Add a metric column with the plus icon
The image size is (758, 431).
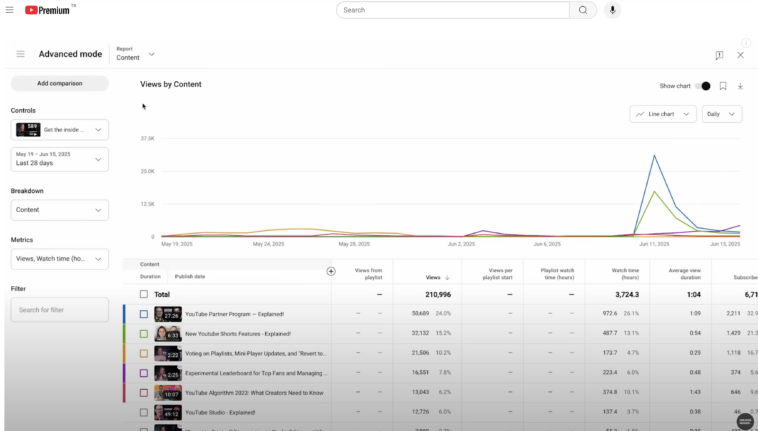point(331,271)
